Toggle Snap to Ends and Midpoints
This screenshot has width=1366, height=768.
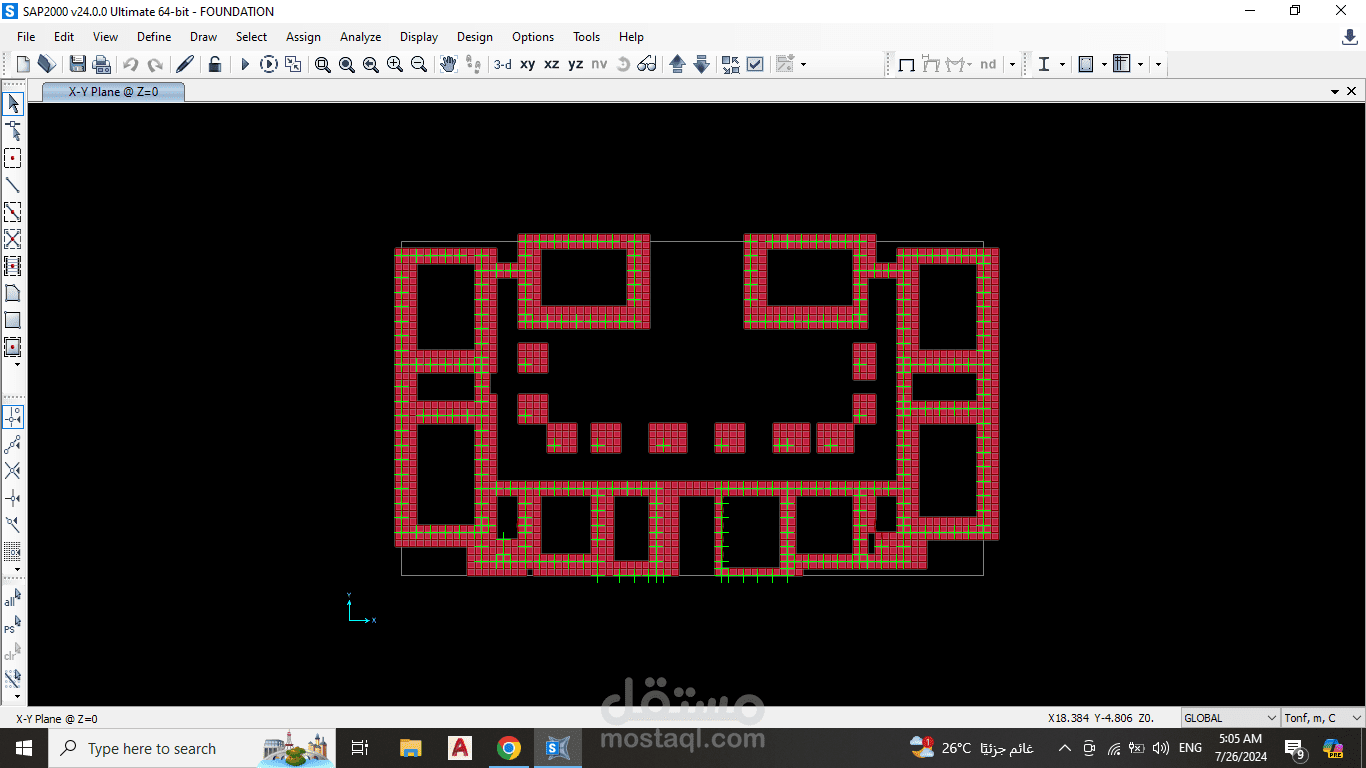pos(13,444)
